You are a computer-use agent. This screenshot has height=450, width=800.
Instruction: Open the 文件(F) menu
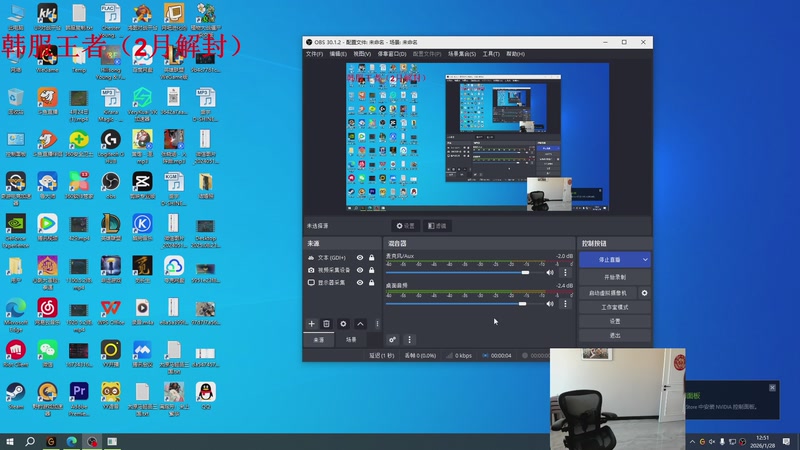point(314,54)
